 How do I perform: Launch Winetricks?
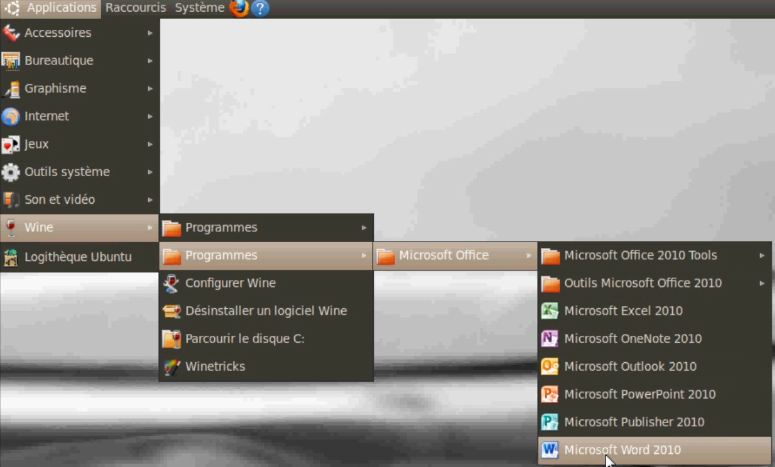[266, 367]
